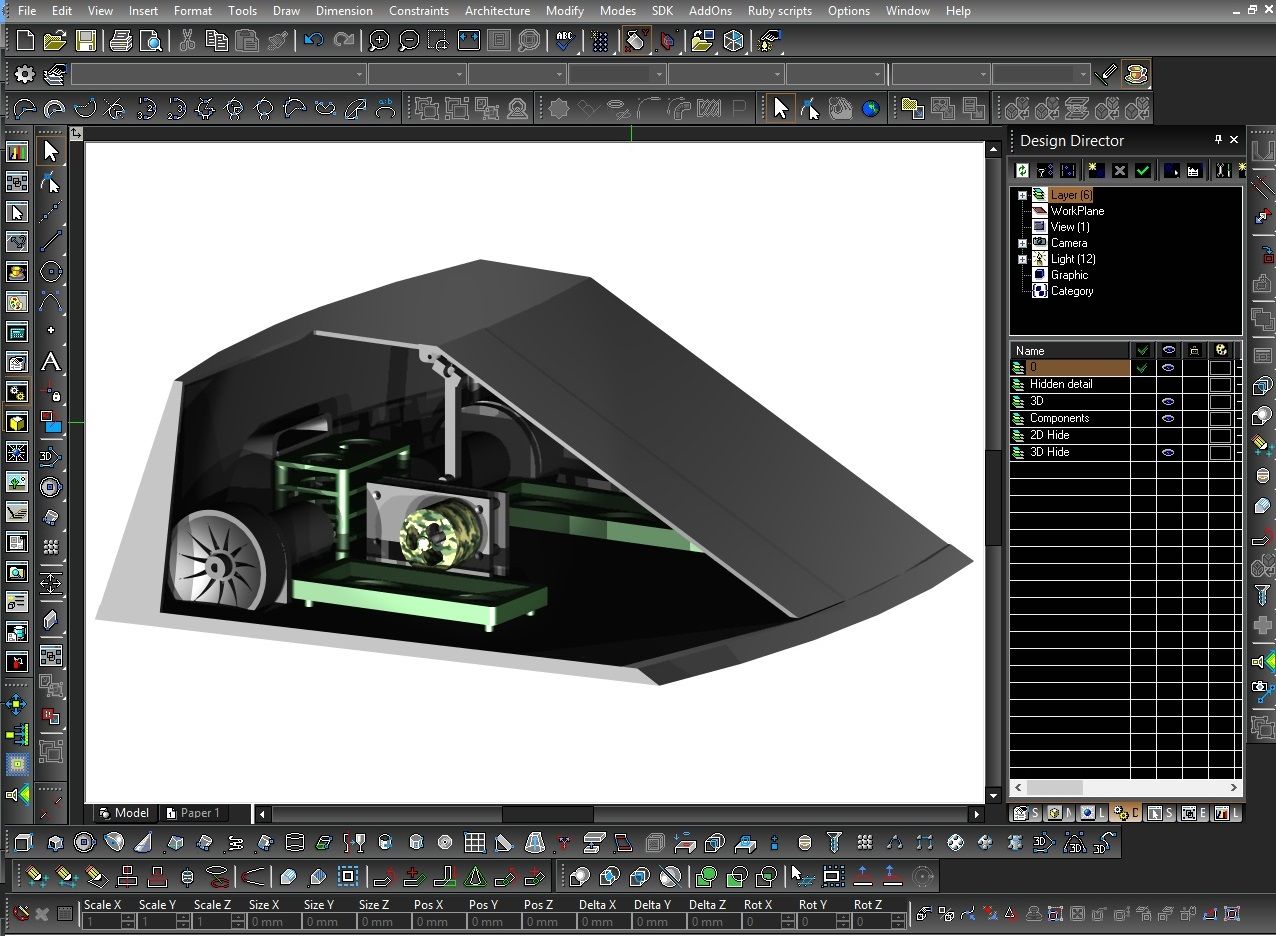The height and width of the screenshot is (936, 1276).
Task: Activate the Print Preview tool
Action: pyautogui.click(x=150, y=41)
